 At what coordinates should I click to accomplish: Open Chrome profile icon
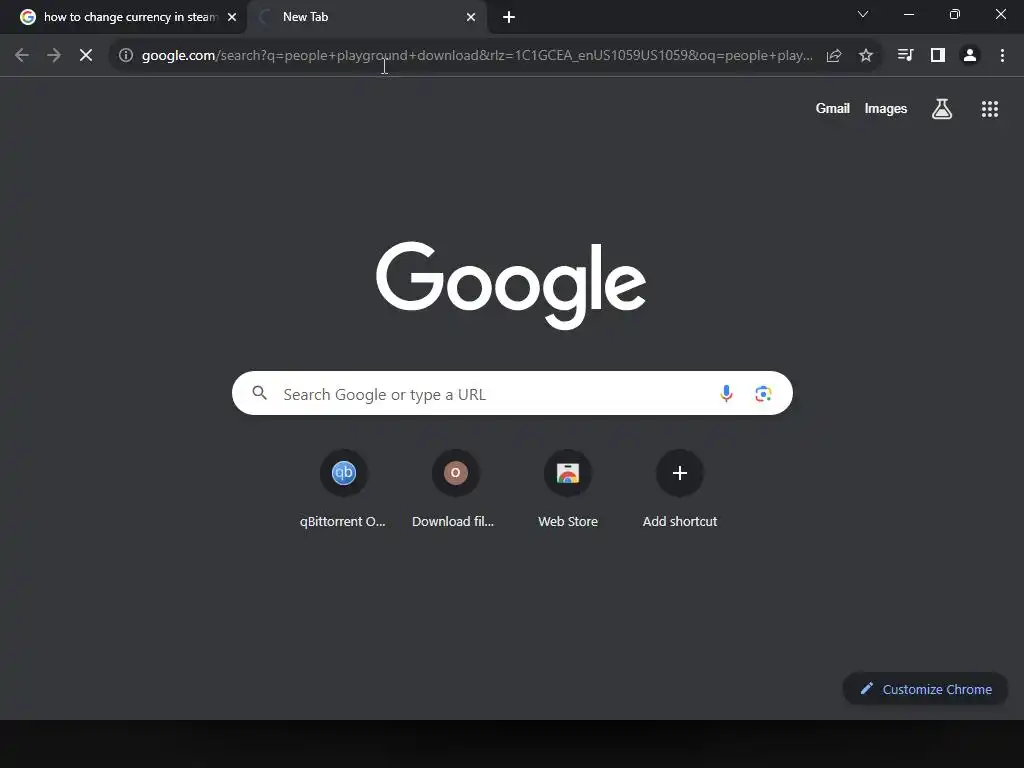pyautogui.click(x=970, y=56)
